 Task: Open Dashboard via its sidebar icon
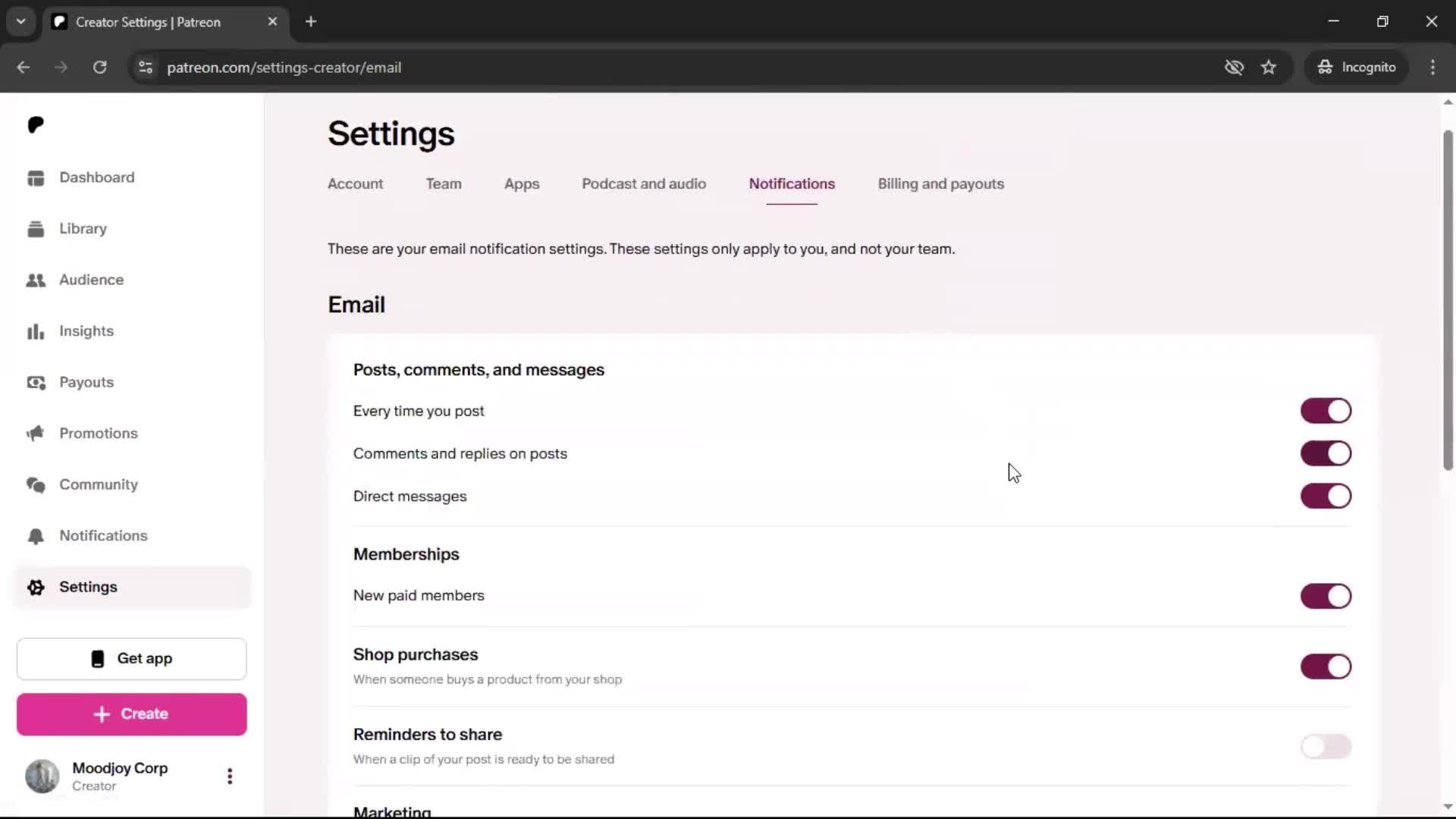point(36,177)
